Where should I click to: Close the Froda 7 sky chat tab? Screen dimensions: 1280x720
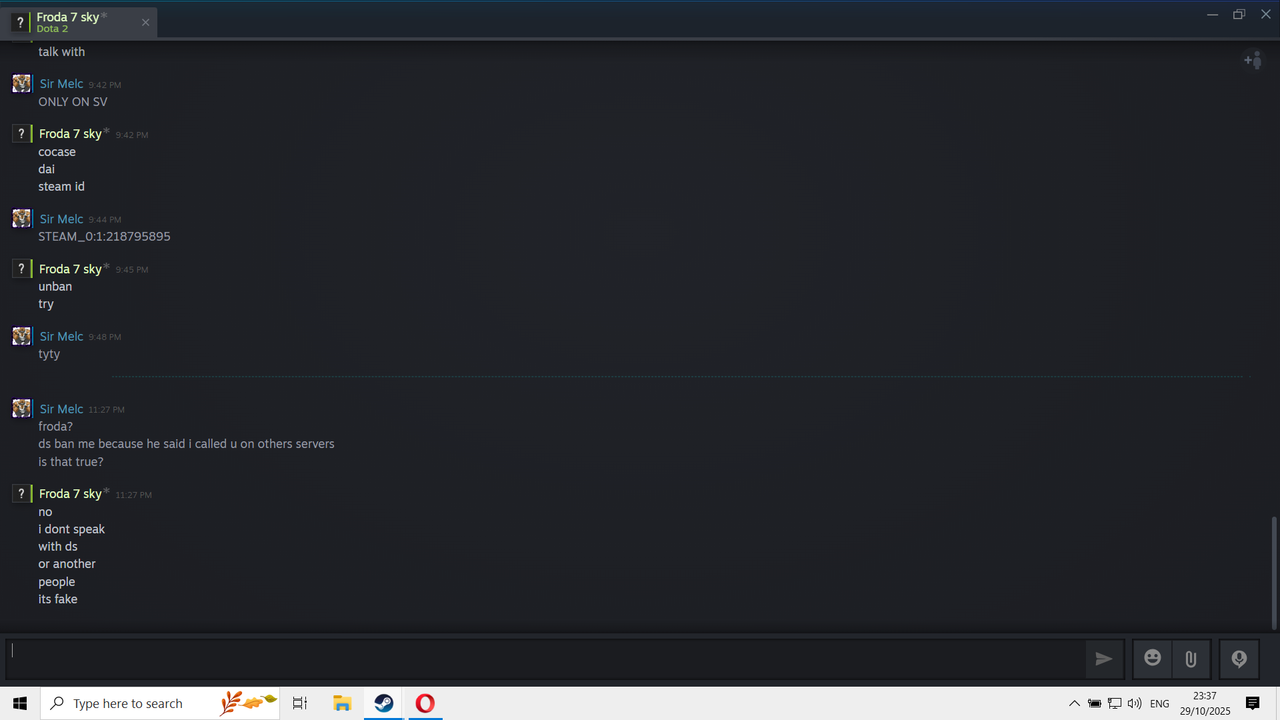(x=145, y=22)
